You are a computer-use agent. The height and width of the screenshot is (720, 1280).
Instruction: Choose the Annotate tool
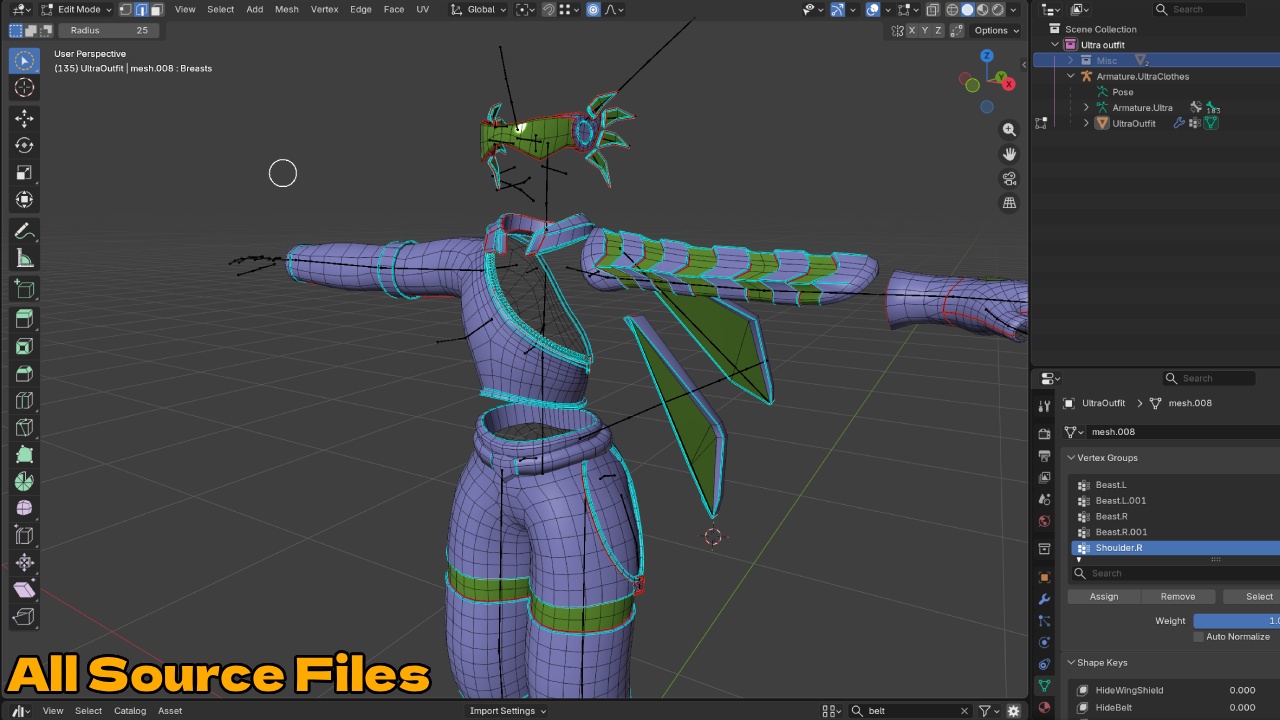(x=24, y=232)
